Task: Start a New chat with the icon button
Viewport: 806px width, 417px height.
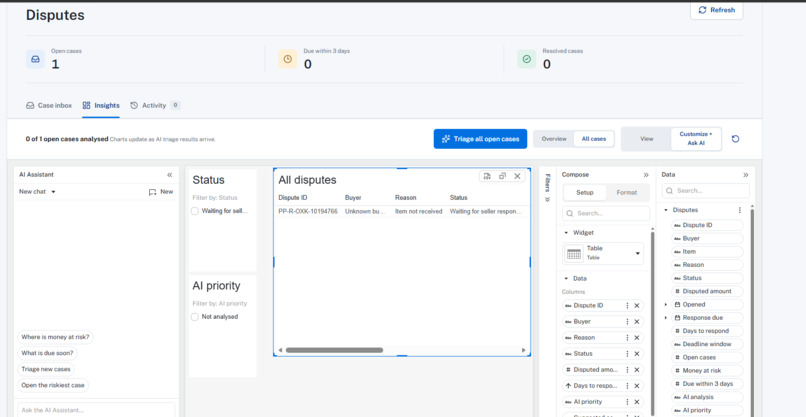Action: pyautogui.click(x=161, y=192)
